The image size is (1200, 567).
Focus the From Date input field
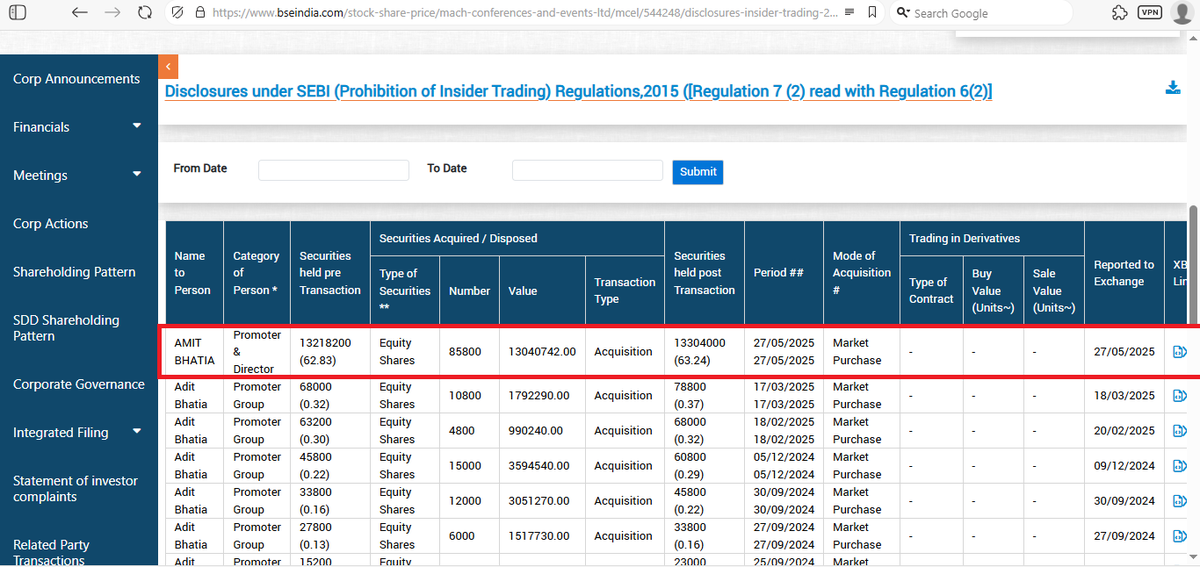click(334, 170)
